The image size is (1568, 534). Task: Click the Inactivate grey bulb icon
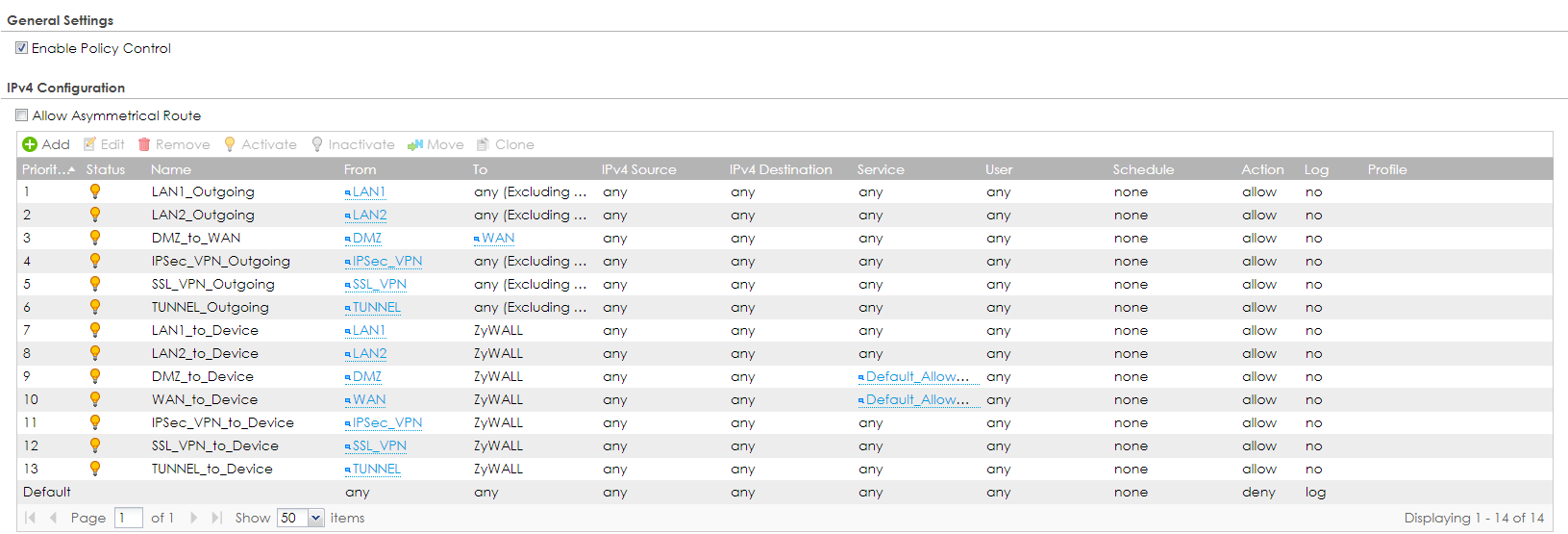tap(317, 144)
